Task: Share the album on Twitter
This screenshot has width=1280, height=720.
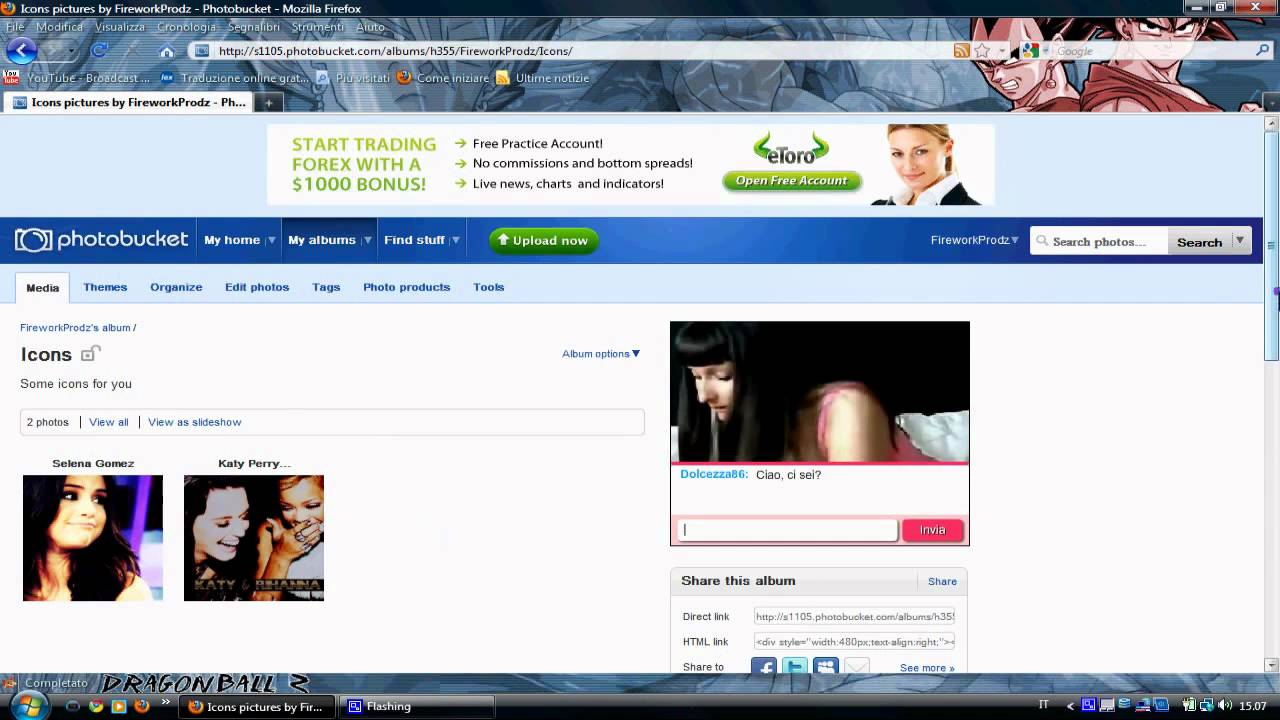Action: pos(795,667)
